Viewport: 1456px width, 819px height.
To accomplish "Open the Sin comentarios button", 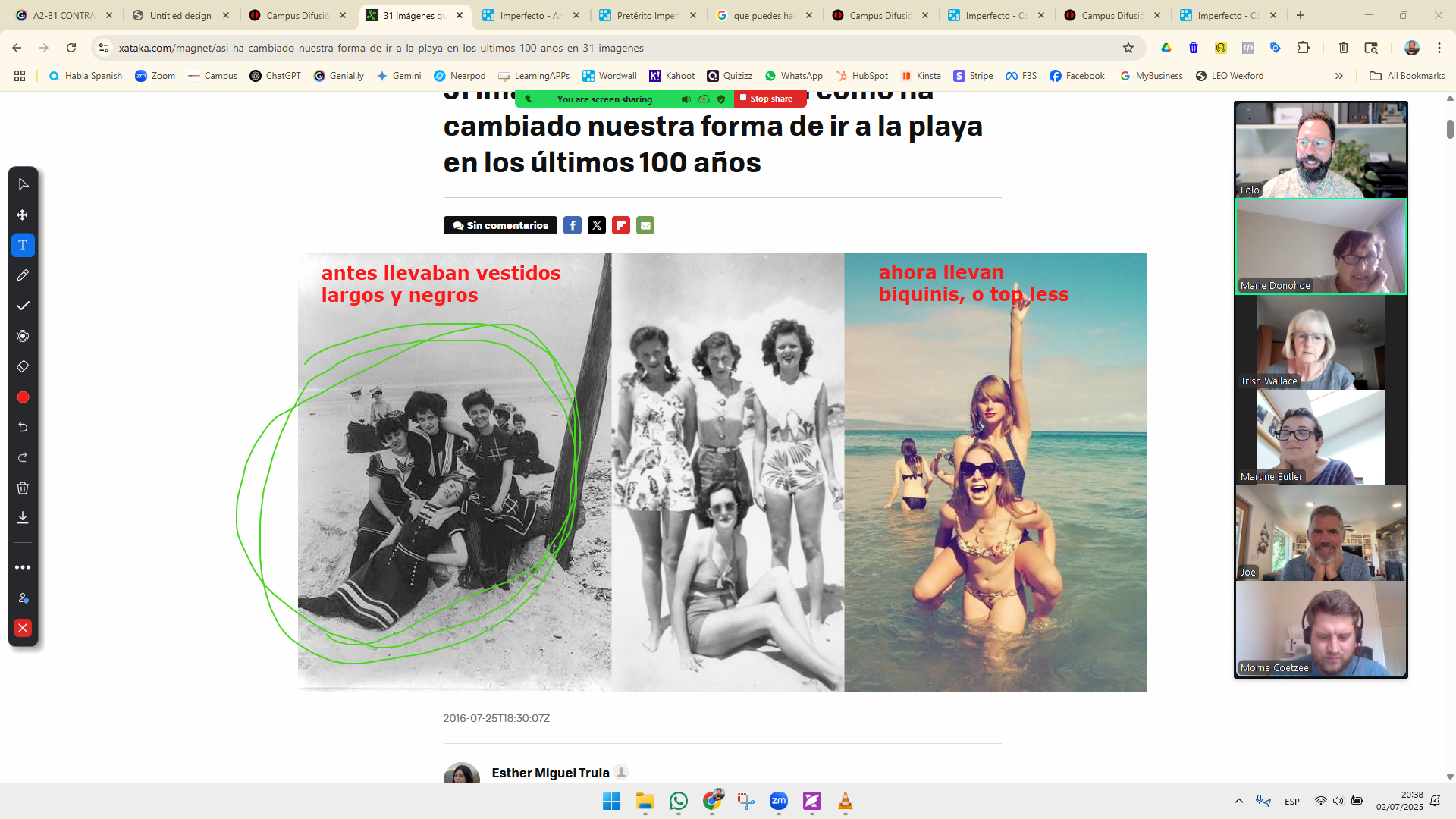I will coord(500,225).
